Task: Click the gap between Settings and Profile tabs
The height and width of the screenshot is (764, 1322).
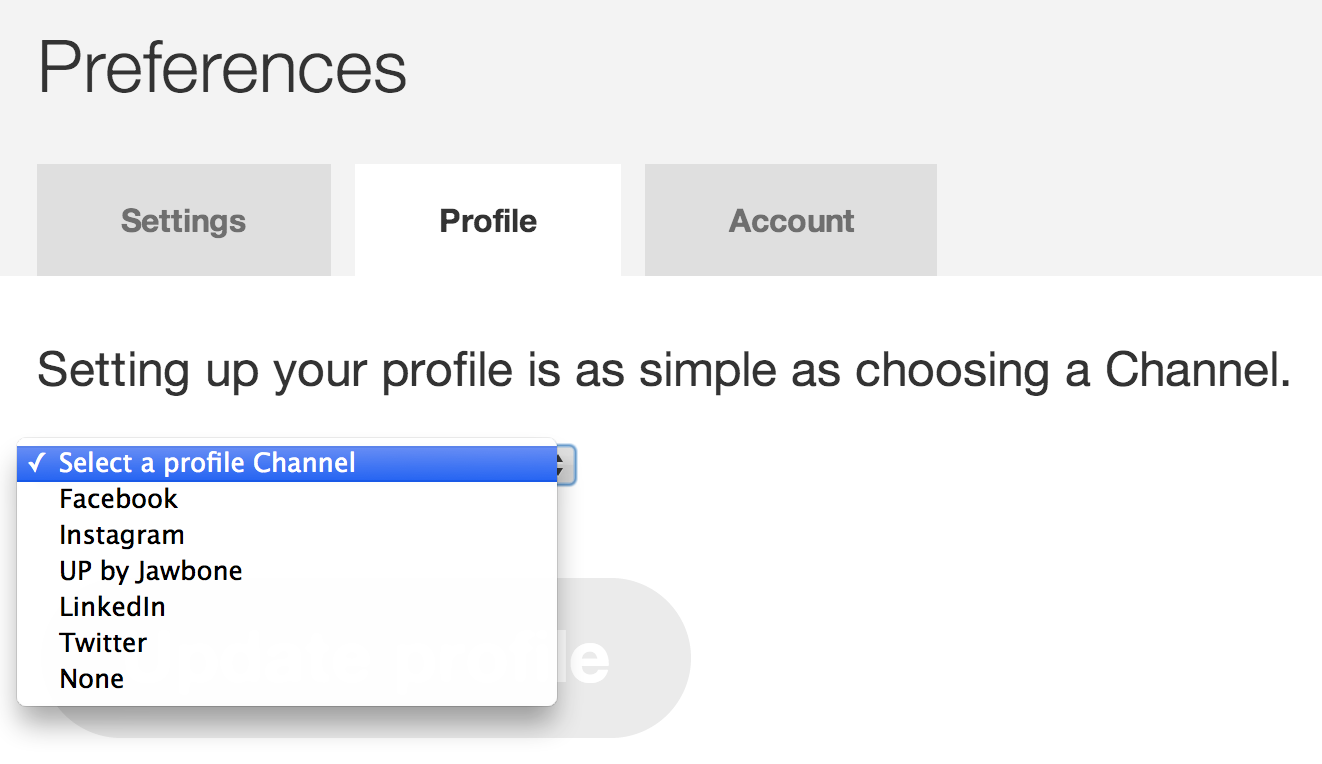Action: 343,220
